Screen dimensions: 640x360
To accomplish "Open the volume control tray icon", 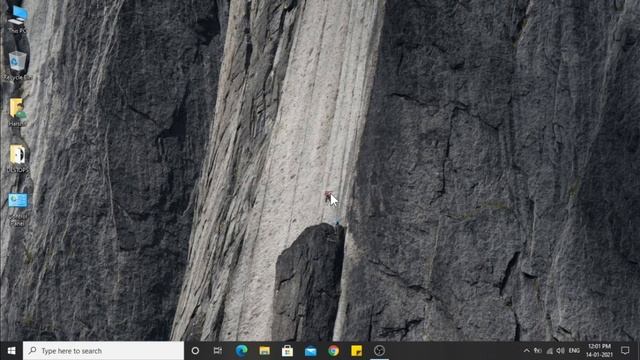I will 560,351.
